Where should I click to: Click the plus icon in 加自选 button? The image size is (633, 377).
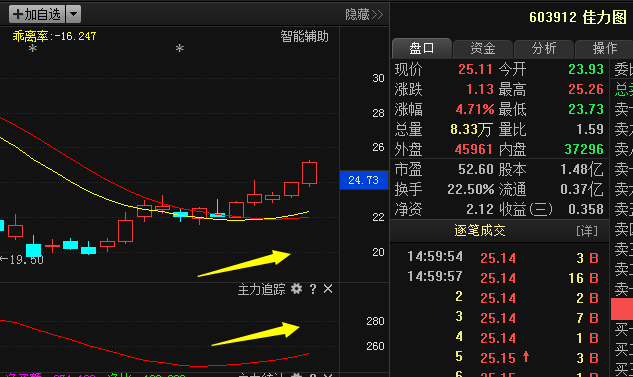(x=18, y=15)
